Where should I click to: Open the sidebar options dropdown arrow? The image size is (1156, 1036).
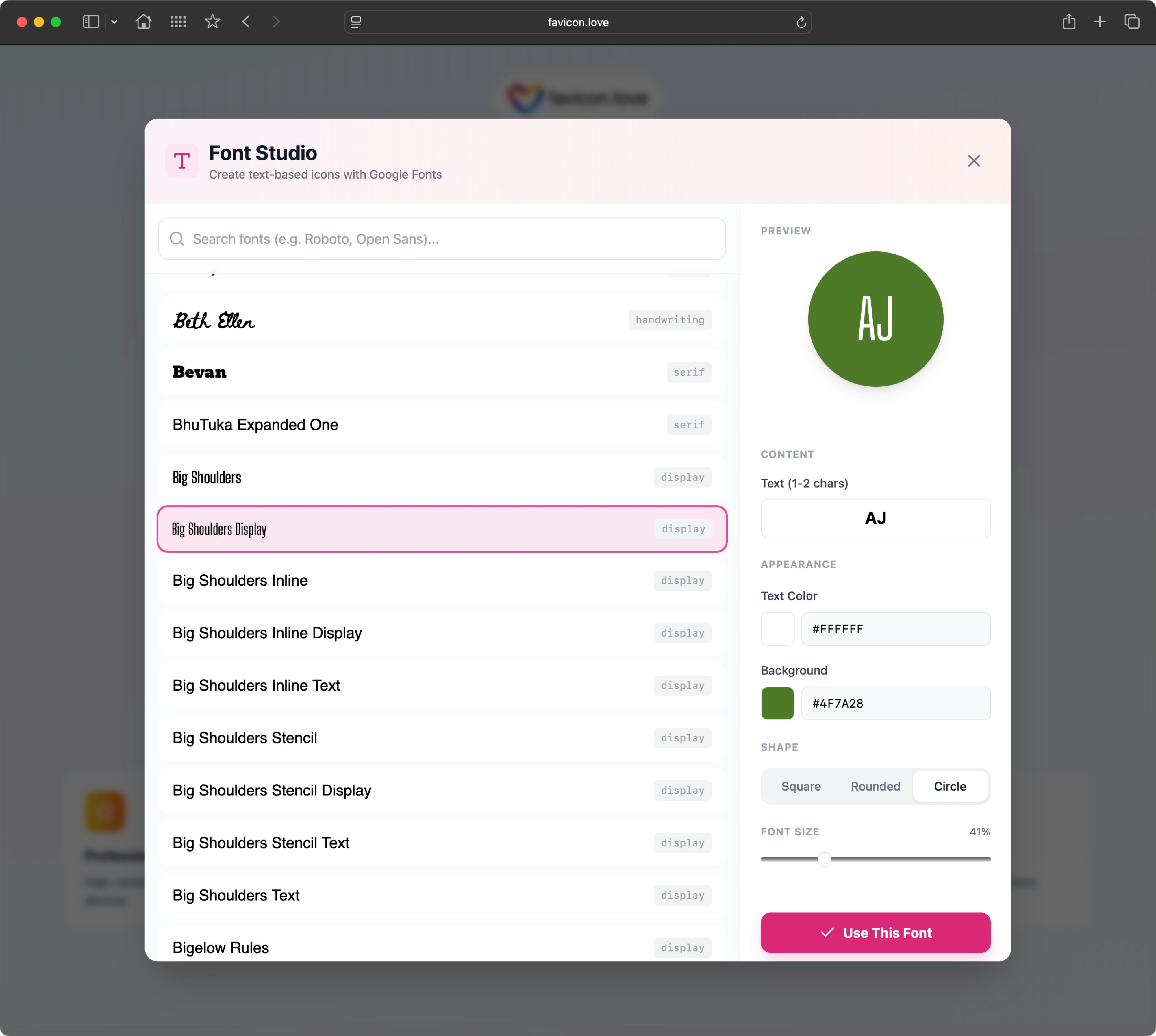(114, 22)
